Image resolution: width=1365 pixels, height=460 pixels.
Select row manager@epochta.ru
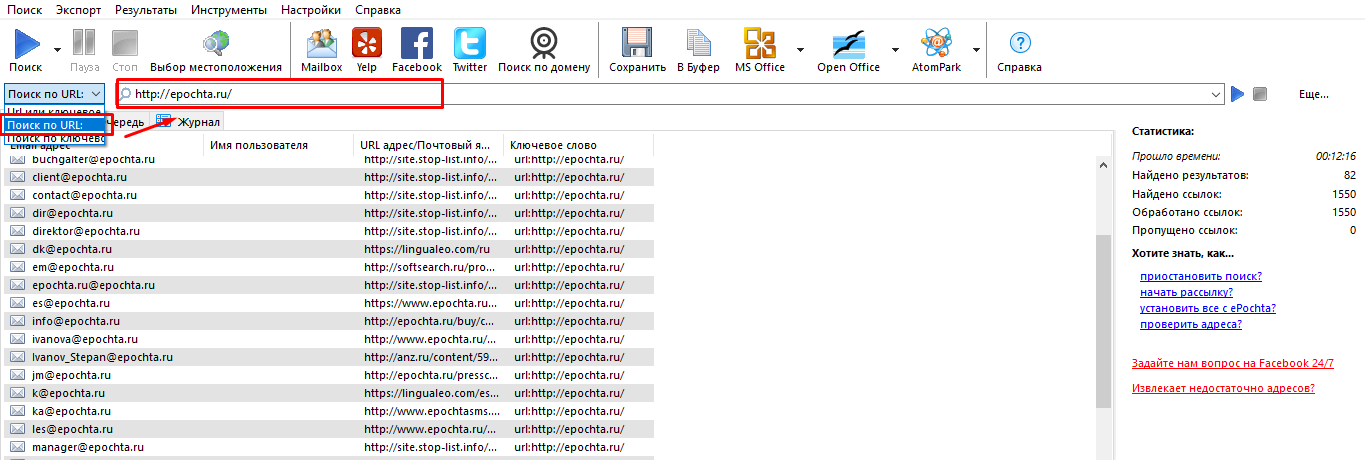[x=330, y=447]
